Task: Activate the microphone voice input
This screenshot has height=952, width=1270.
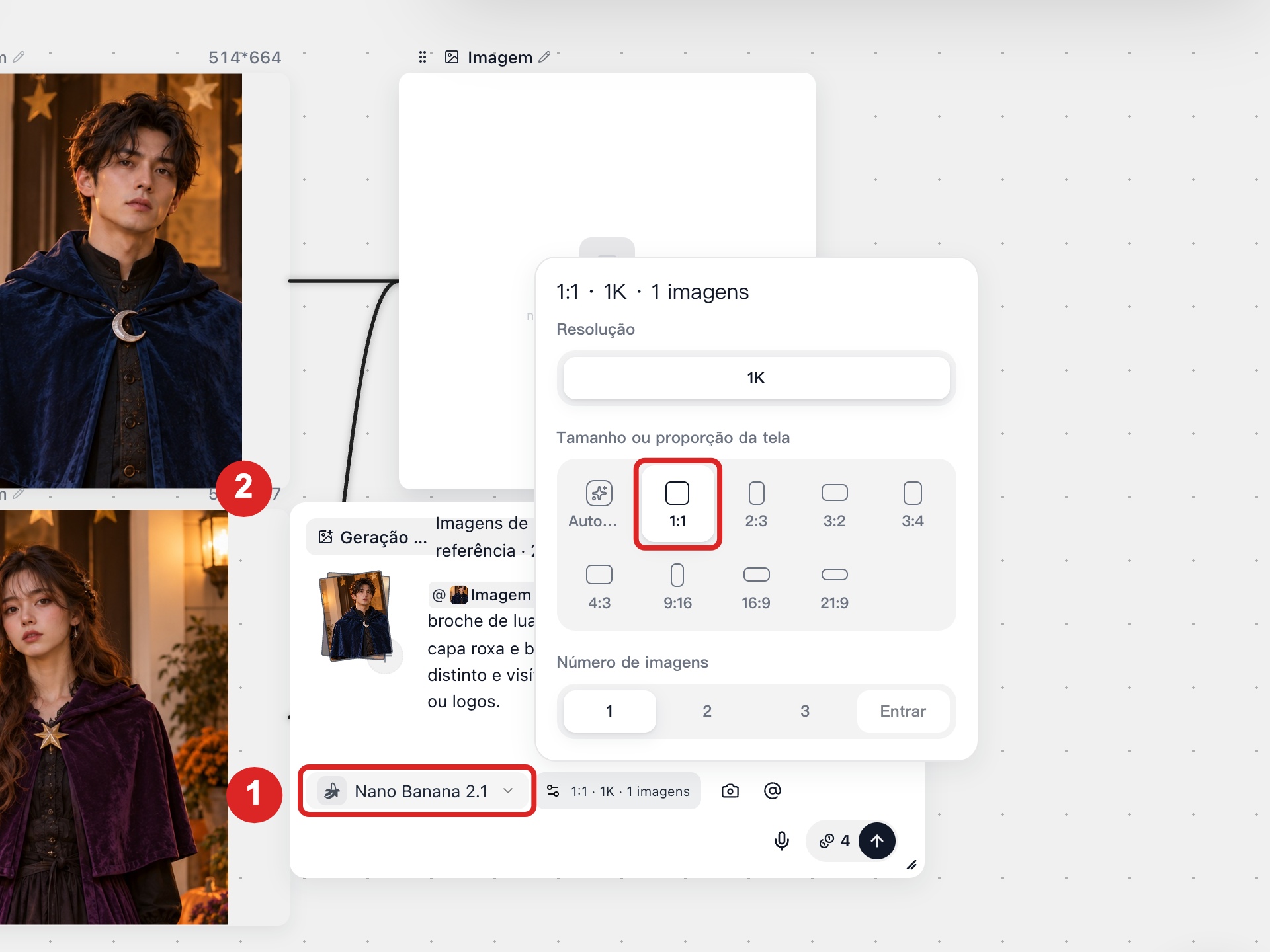Action: pos(782,841)
